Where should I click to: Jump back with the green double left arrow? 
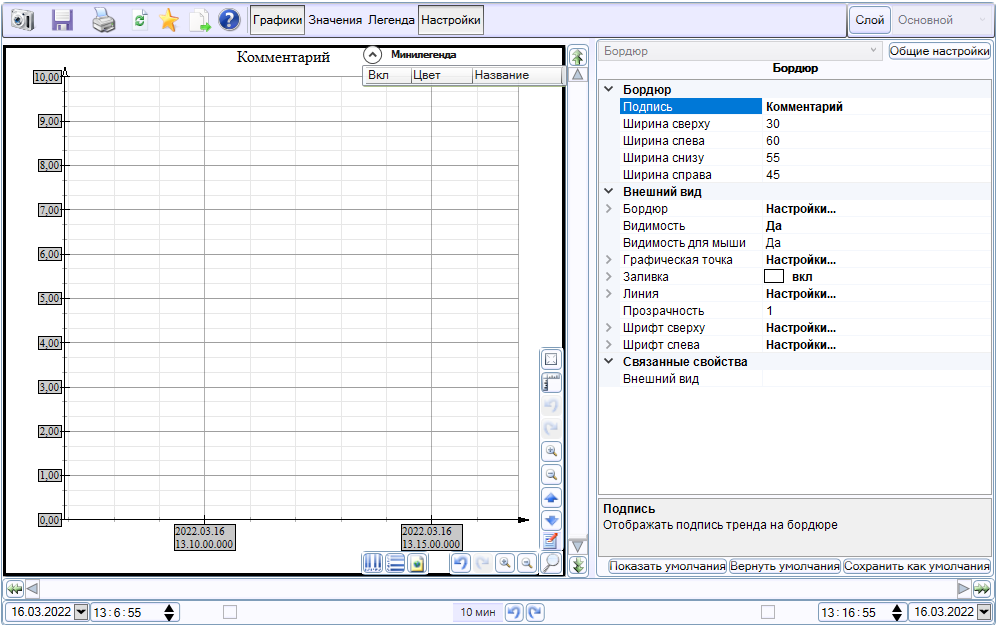[x=15, y=589]
